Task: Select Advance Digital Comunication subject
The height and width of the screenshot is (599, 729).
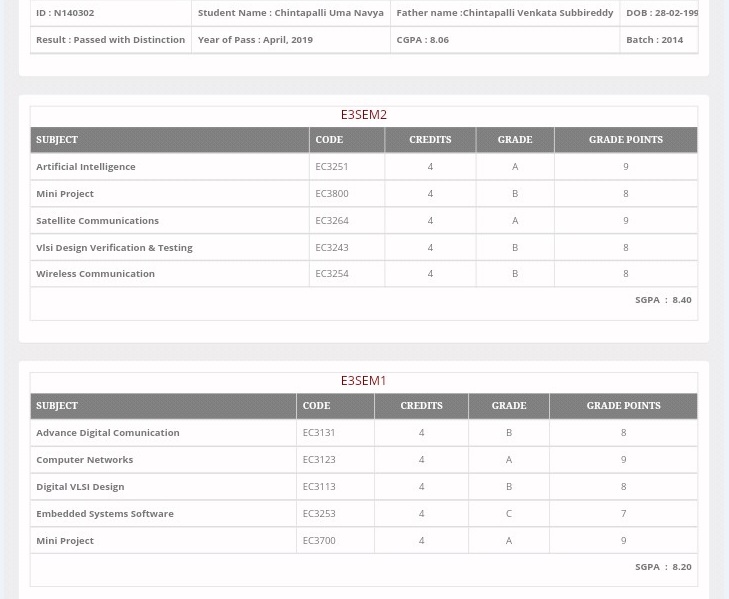Action: pyautogui.click(x=108, y=433)
